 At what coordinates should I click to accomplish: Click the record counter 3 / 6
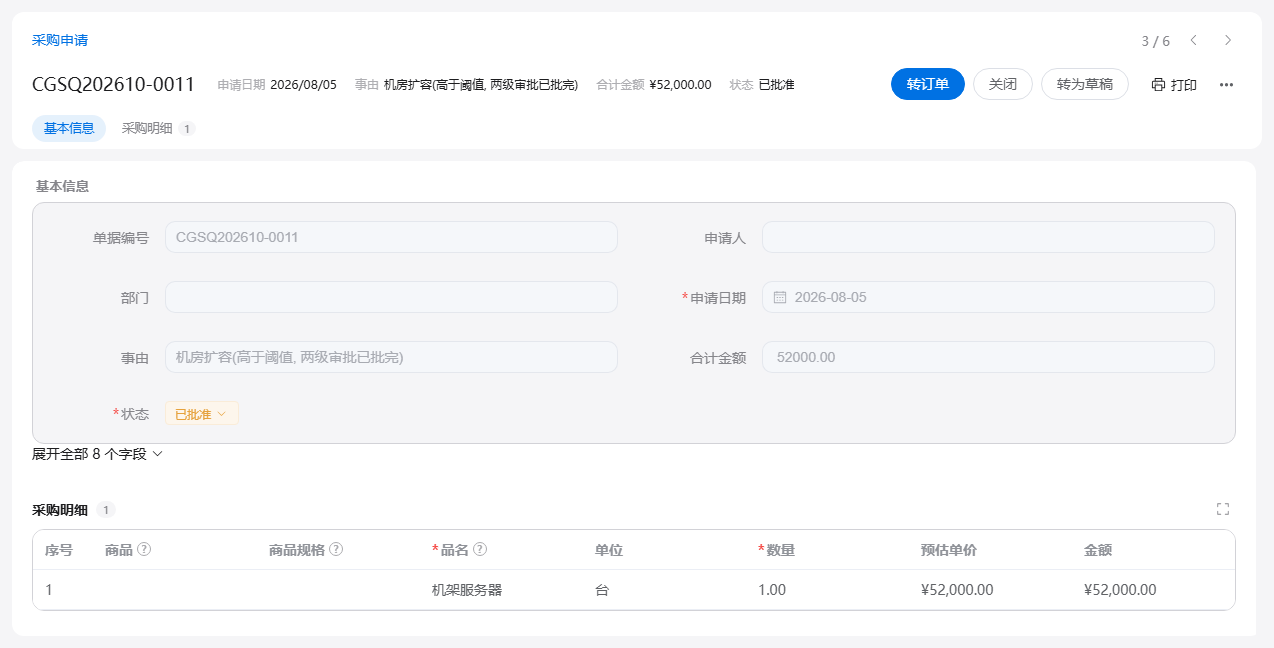[x=1156, y=41]
